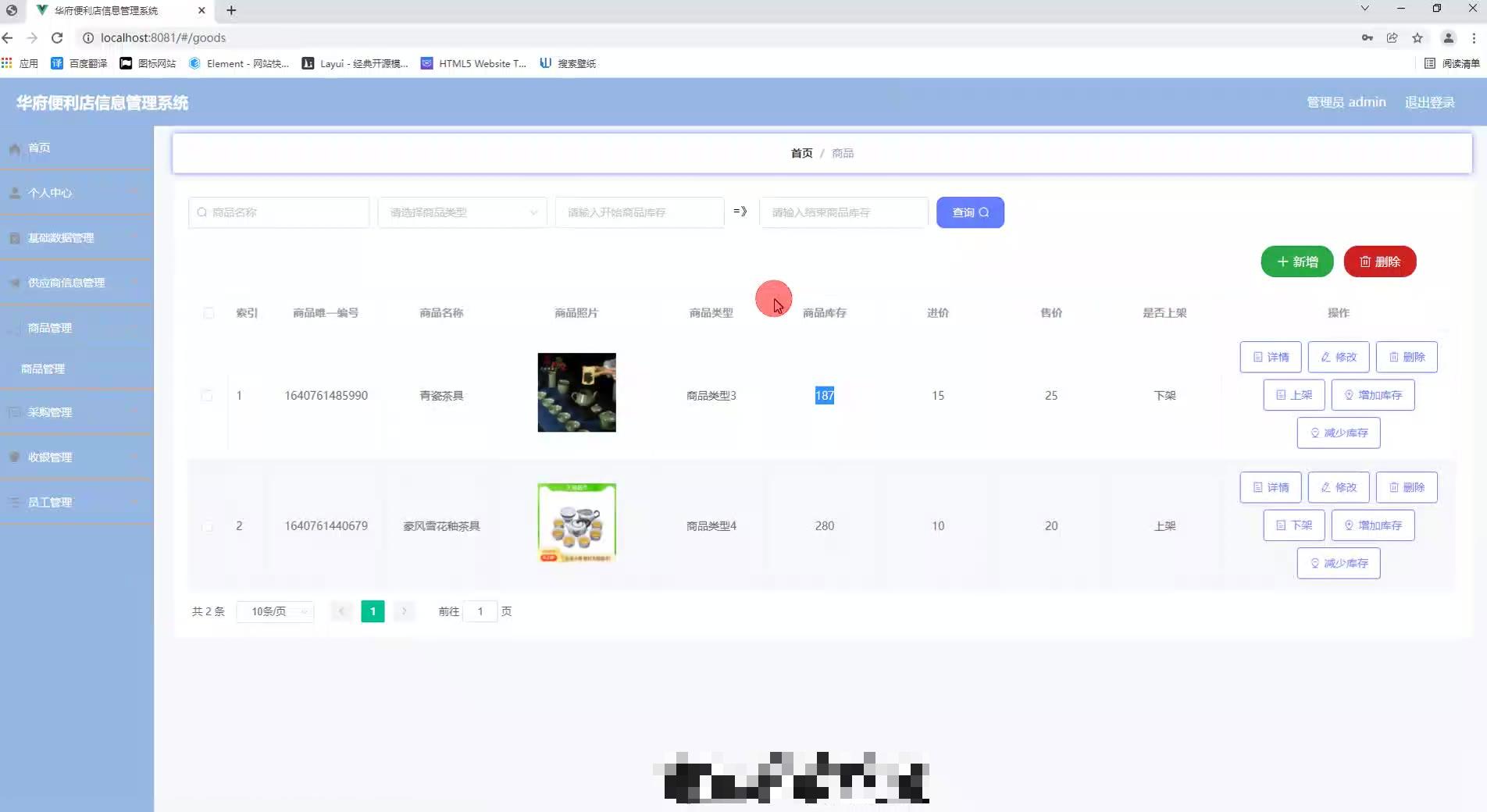
Task: Click the 青瓷茶具 product photo
Action: click(x=576, y=393)
